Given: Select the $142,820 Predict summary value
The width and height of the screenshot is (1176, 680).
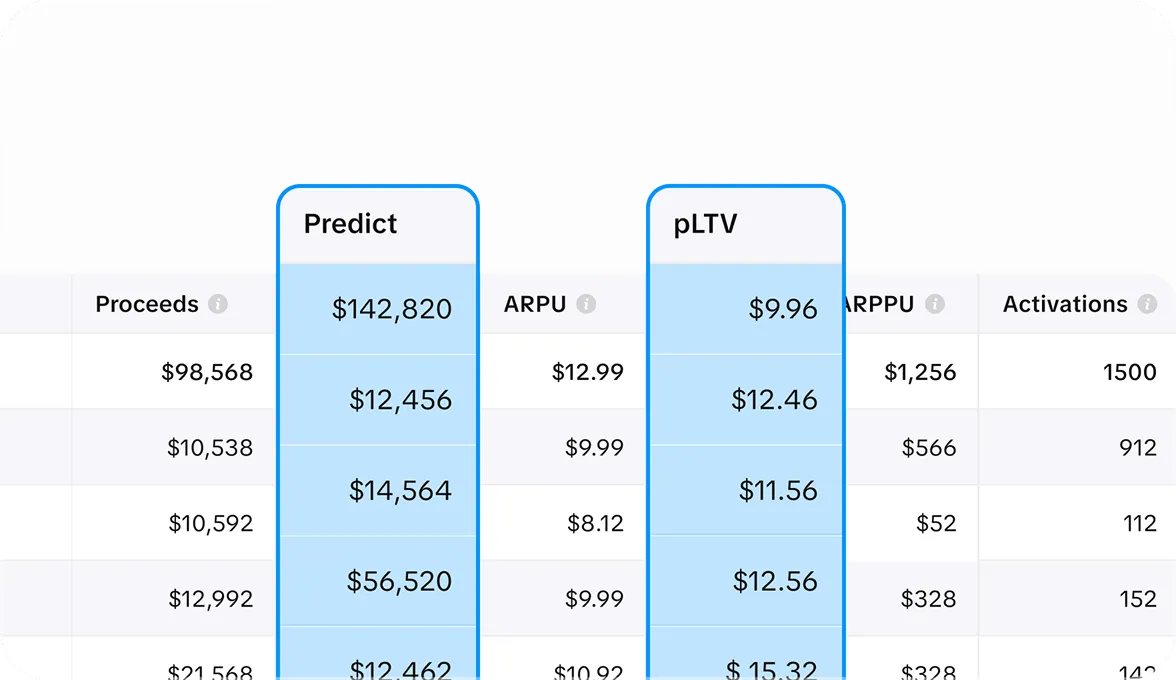Looking at the screenshot, I should (392, 310).
